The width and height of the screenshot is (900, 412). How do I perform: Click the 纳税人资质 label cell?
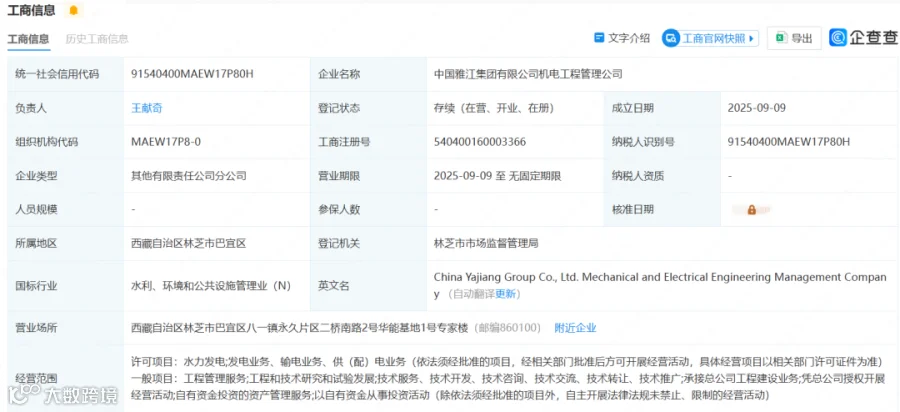[x=662, y=176]
